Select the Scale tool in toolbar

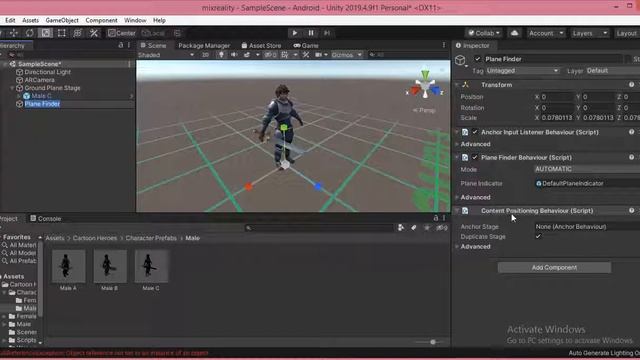pyautogui.click(x=46, y=33)
